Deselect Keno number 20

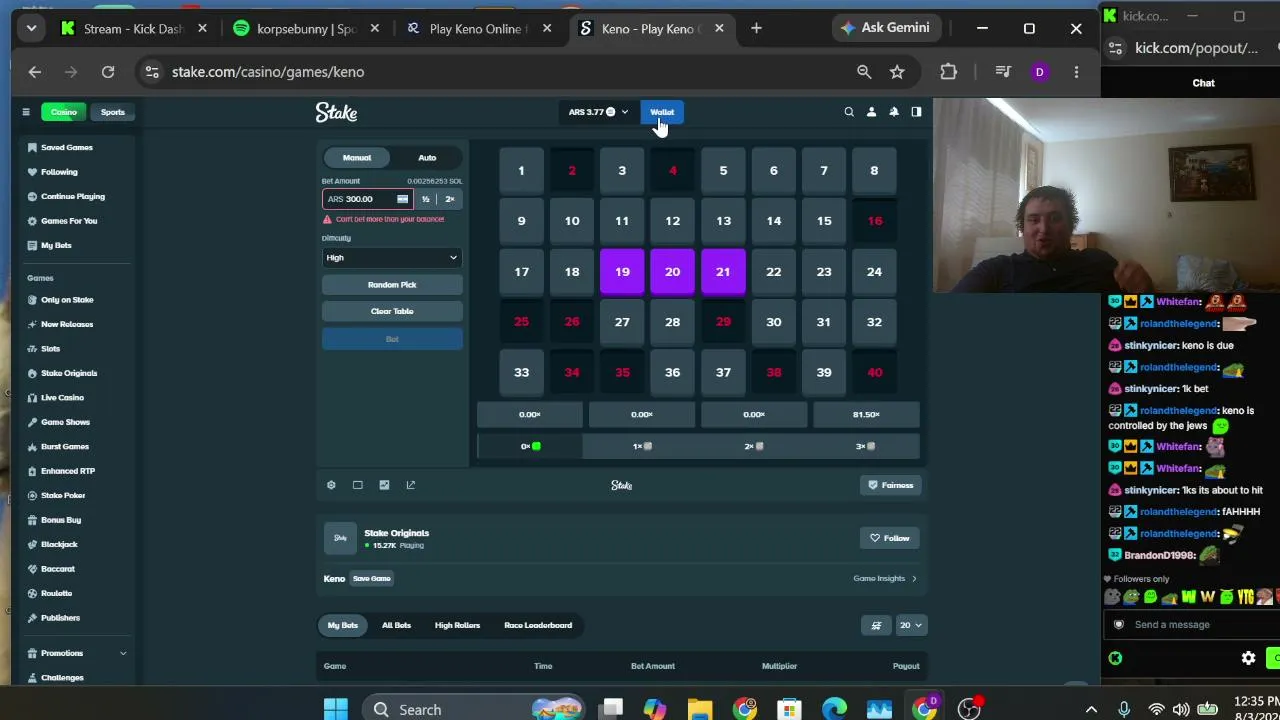[x=672, y=272]
